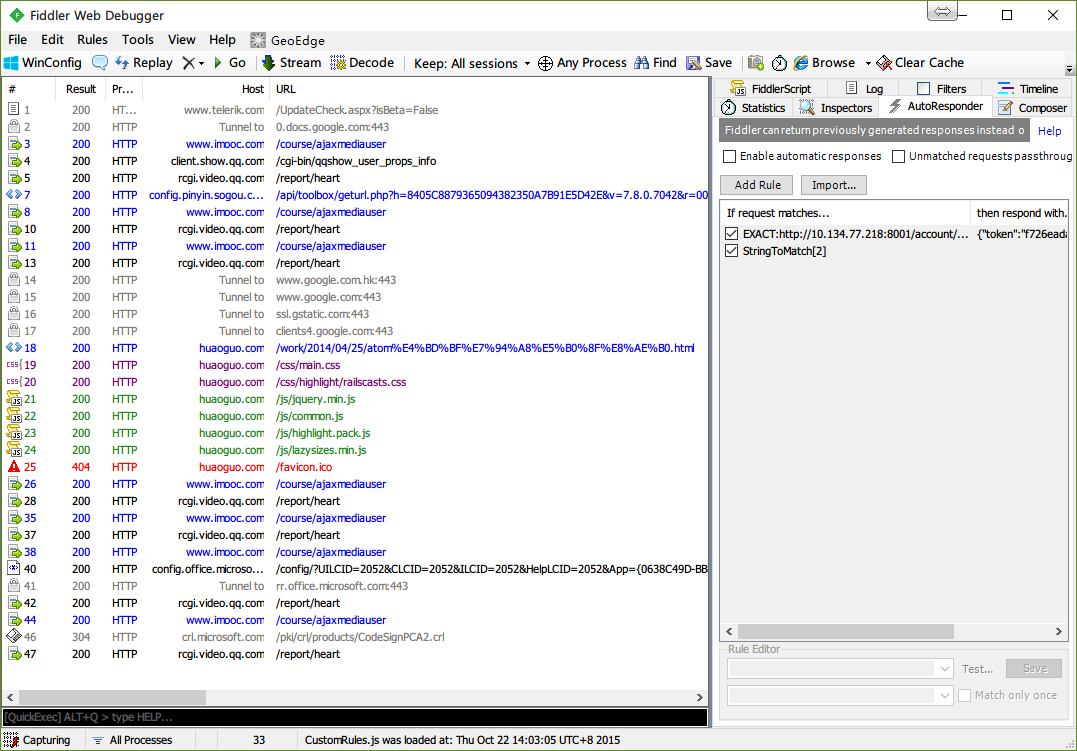
Task: Open Keep: All sessions dropdown
Action: click(x=473, y=63)
